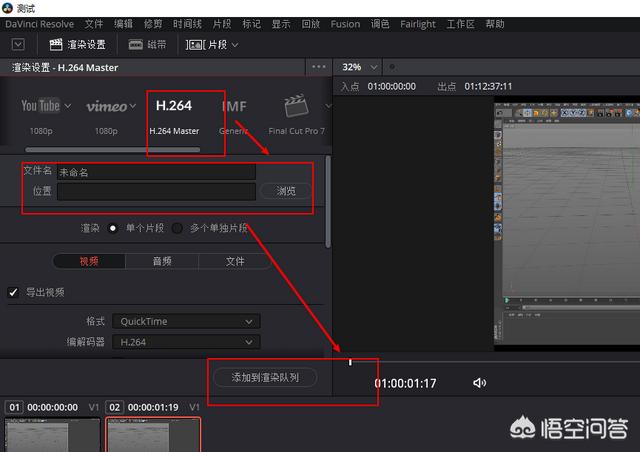The width and height of the screenshot is (640, 452).
Task: Switch to the 文件 file tab
Action: tap(235, 261)
